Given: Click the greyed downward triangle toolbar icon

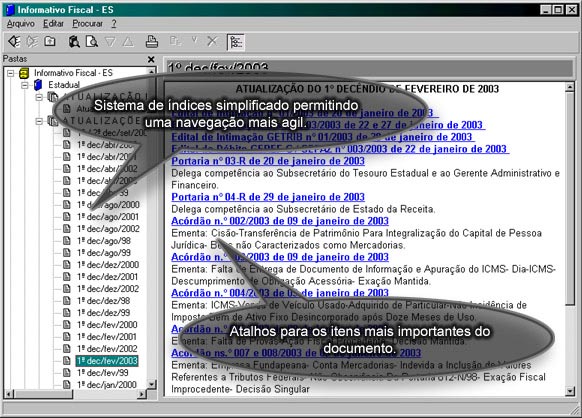Looking at the screenshot, I should (110, 42).
